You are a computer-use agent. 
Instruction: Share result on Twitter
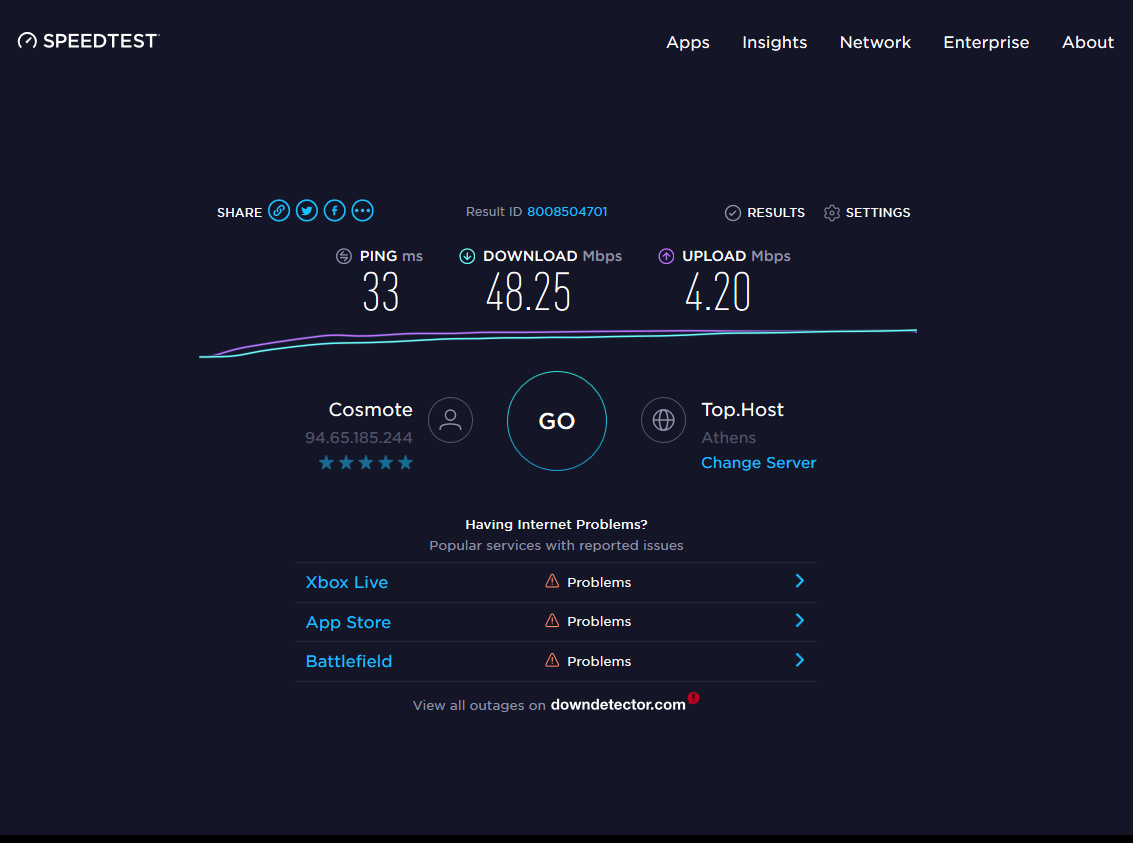(x=307, y=211)
